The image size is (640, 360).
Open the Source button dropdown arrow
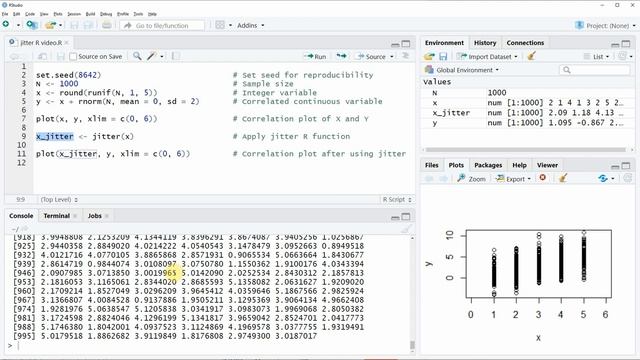coord(392,56)
